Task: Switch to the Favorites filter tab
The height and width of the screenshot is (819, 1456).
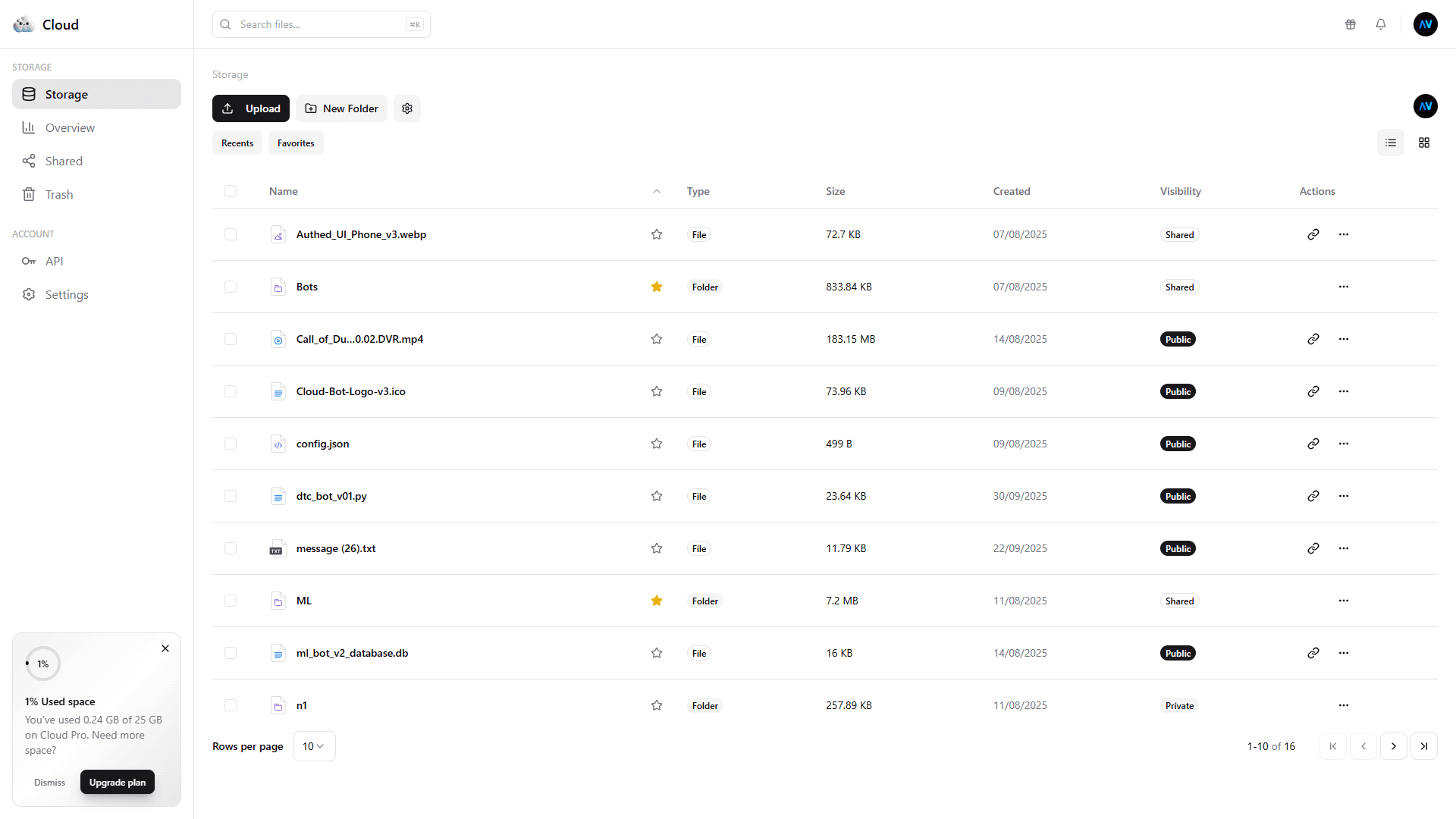Action: click(296, 143)
